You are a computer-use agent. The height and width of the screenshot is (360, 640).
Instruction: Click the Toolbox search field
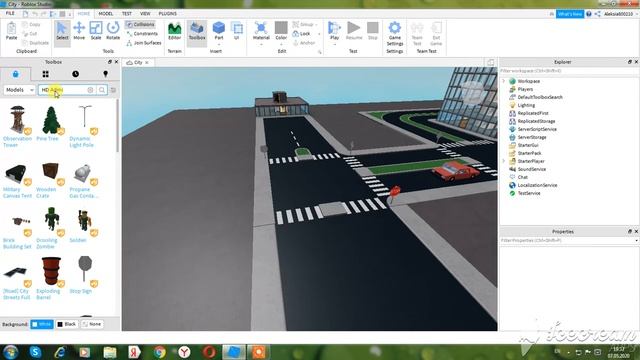click(x=63, y=90)
